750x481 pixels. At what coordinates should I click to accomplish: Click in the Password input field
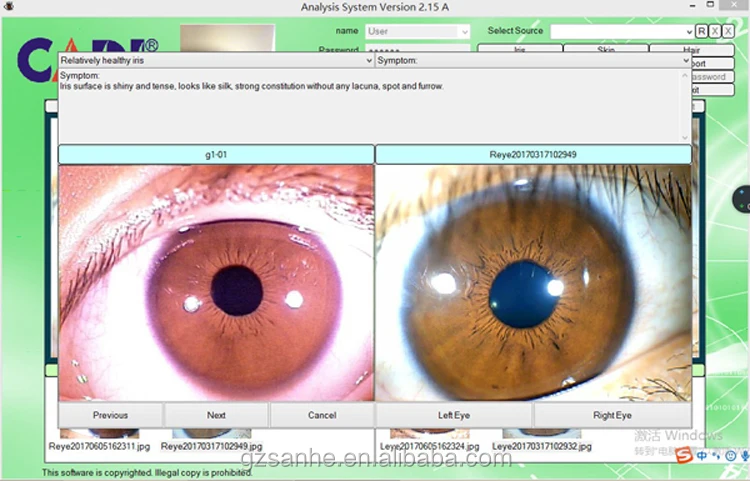coord(415,49)
